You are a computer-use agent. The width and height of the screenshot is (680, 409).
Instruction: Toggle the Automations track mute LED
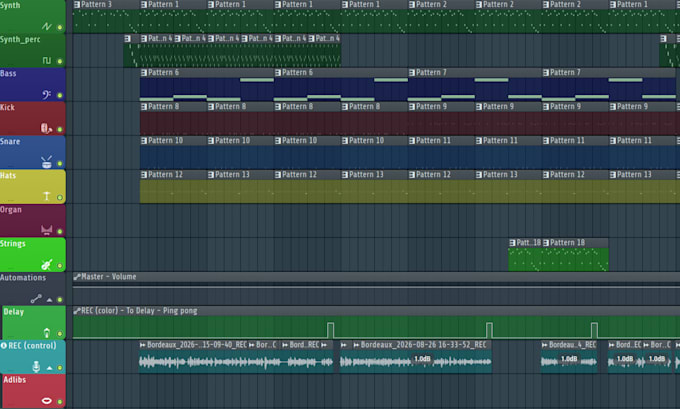point(60,300)
